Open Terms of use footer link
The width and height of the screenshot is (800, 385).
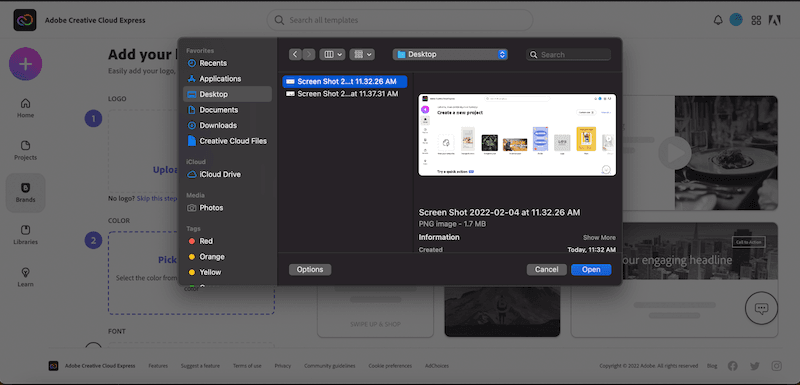247,366
